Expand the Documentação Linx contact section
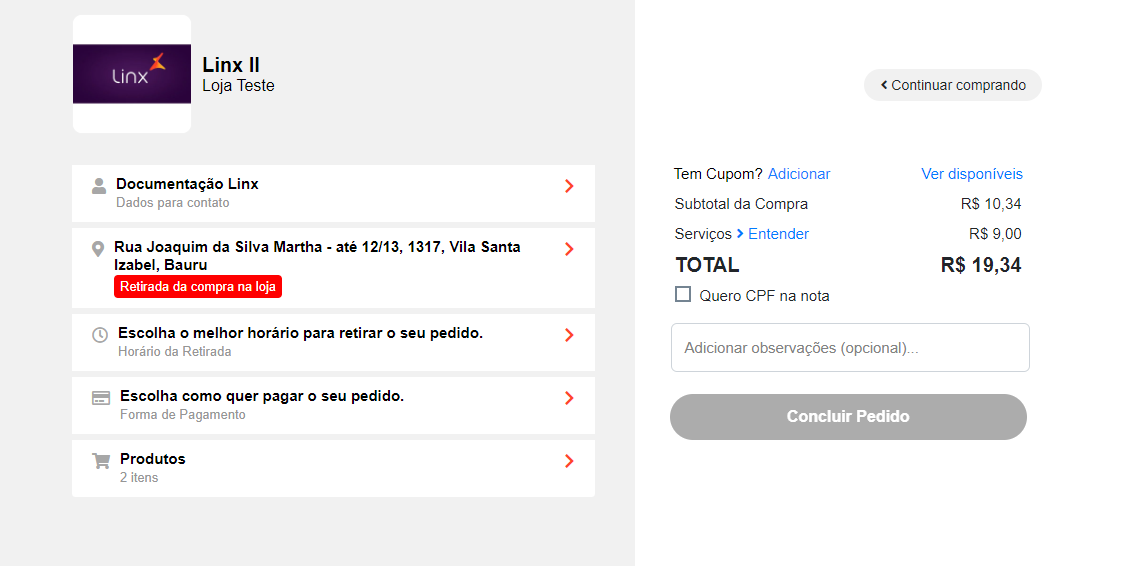 [x=569, y=186]
